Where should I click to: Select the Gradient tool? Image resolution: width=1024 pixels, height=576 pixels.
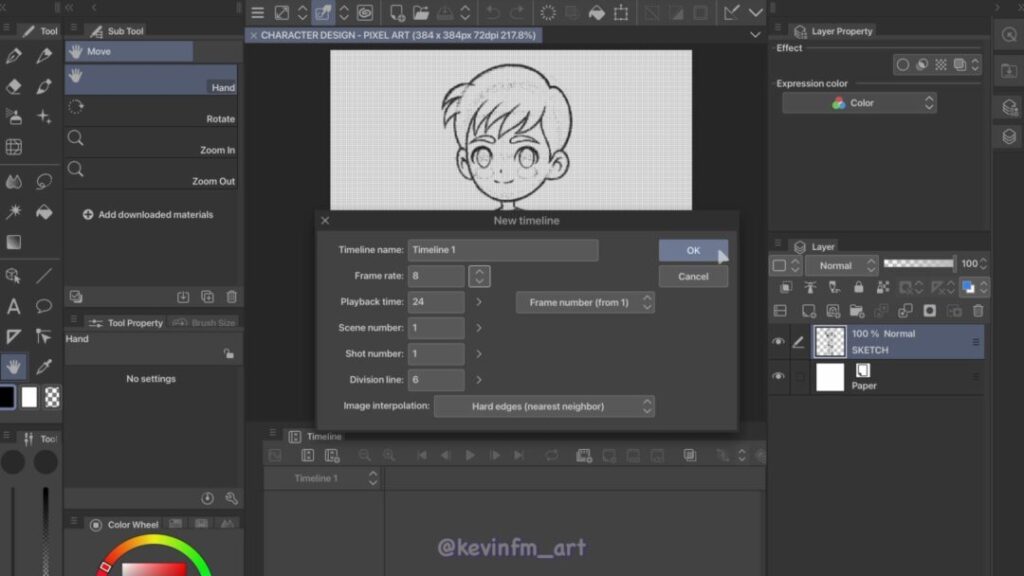(x=14, y=242)
